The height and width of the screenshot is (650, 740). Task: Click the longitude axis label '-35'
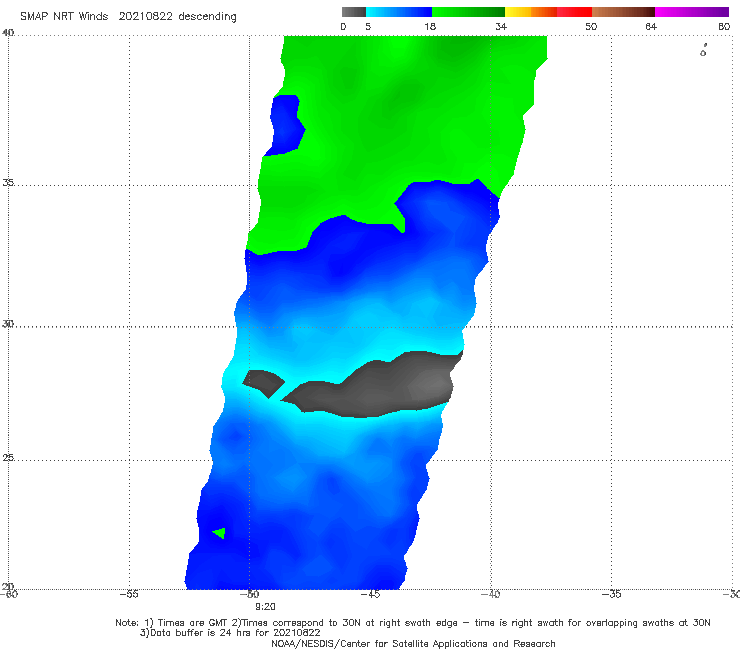coord(612,594)
